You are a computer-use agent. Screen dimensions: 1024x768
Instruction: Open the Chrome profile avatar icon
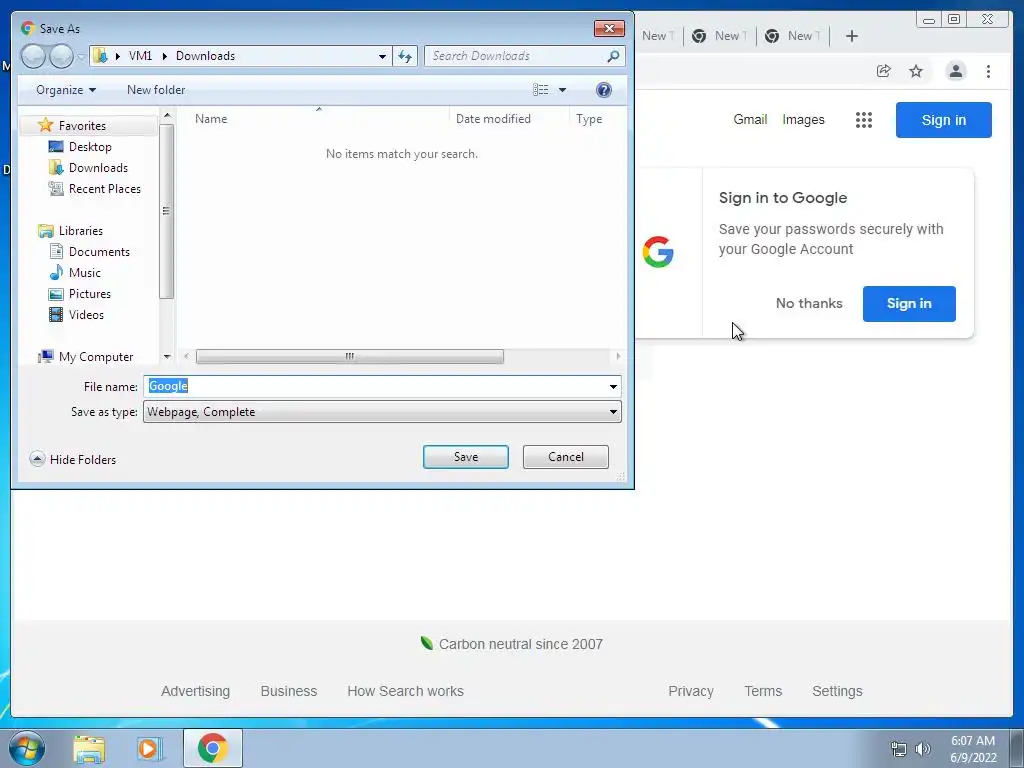[955, 71]
